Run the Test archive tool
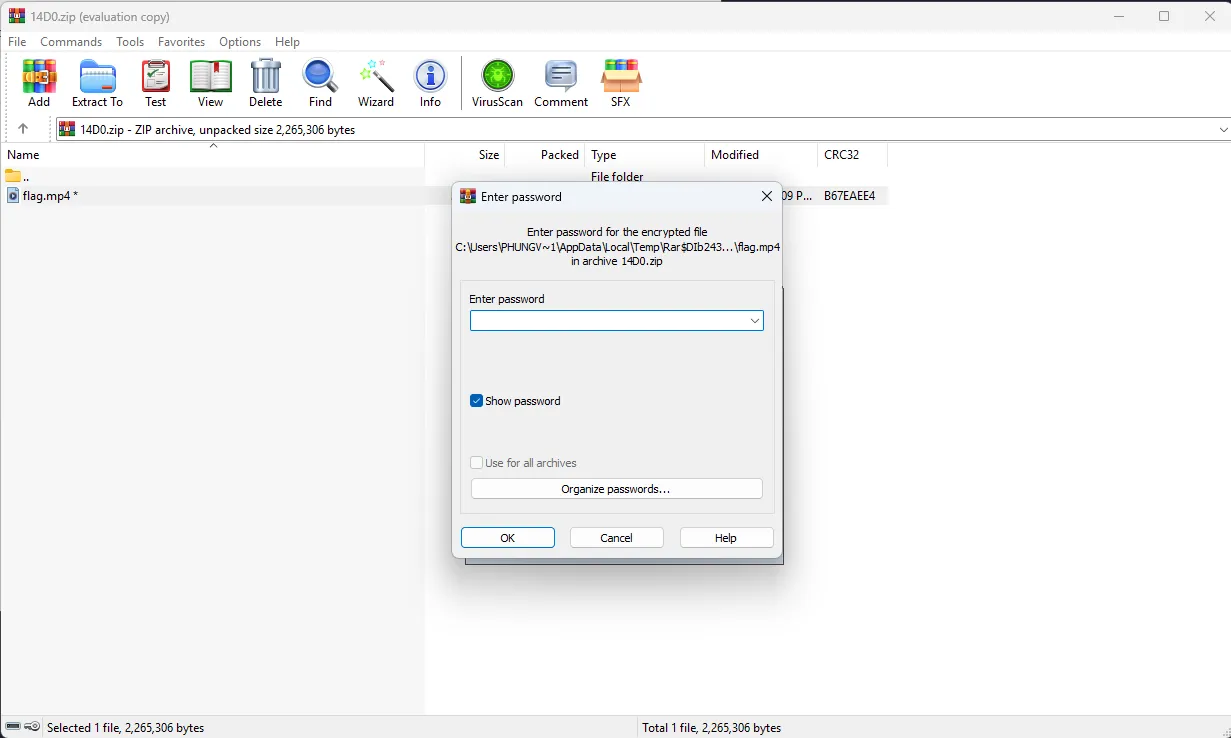Viewport: 1231px width, 738px height. [155, 82]
